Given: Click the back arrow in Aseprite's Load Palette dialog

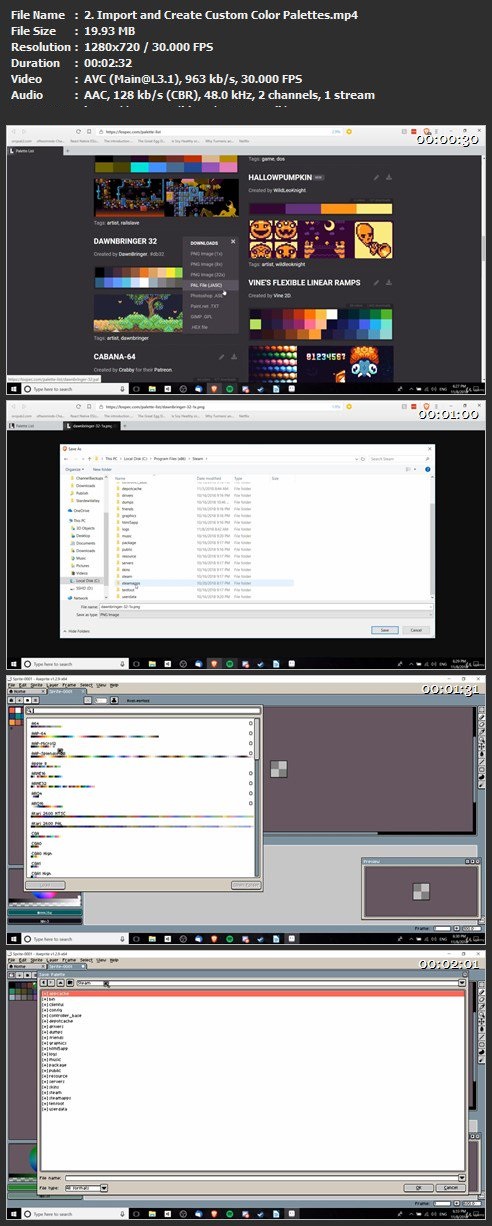Looking at the screenshot, I should 44,984.
